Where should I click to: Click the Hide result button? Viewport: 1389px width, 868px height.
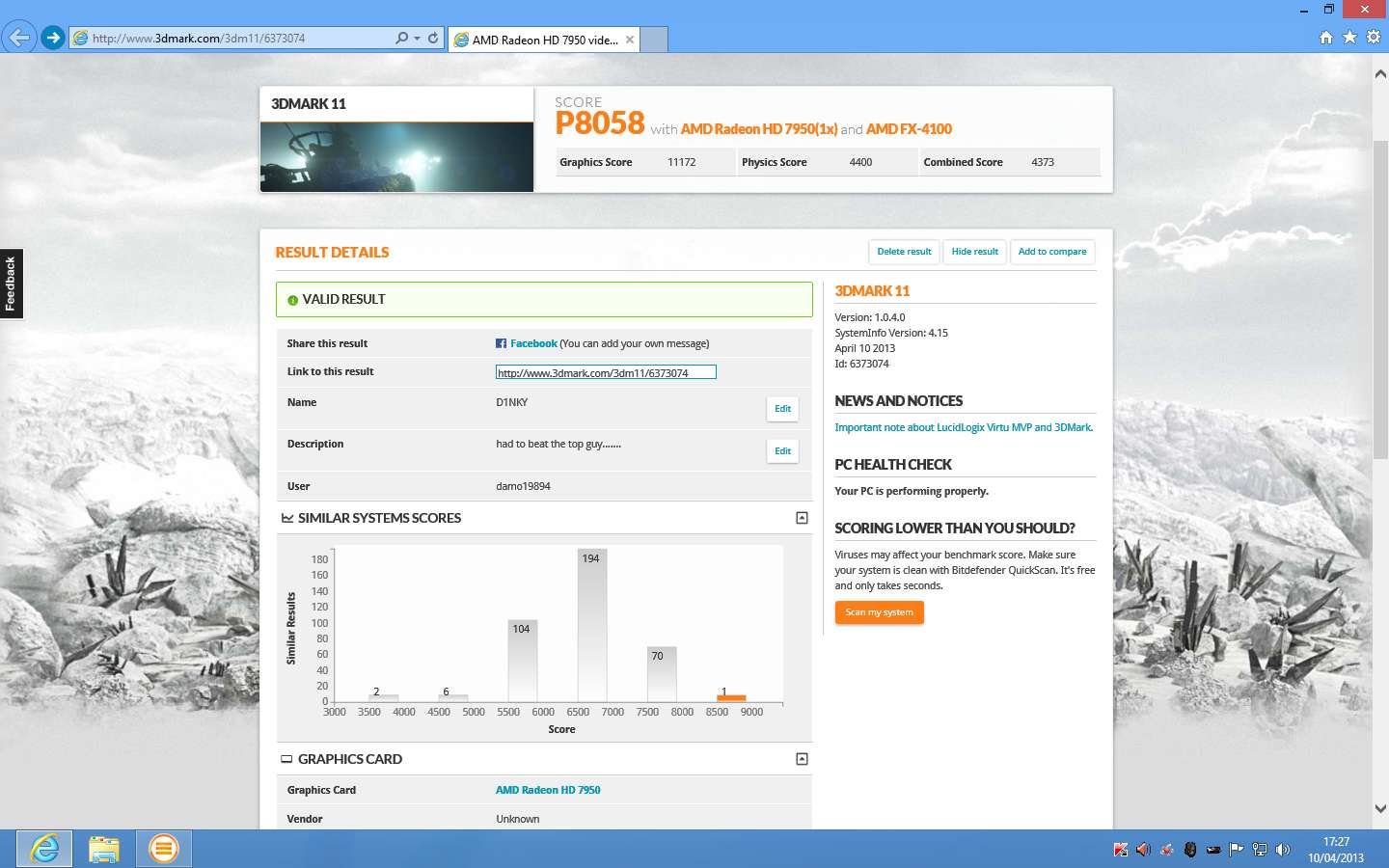click(x=974, y=252)
